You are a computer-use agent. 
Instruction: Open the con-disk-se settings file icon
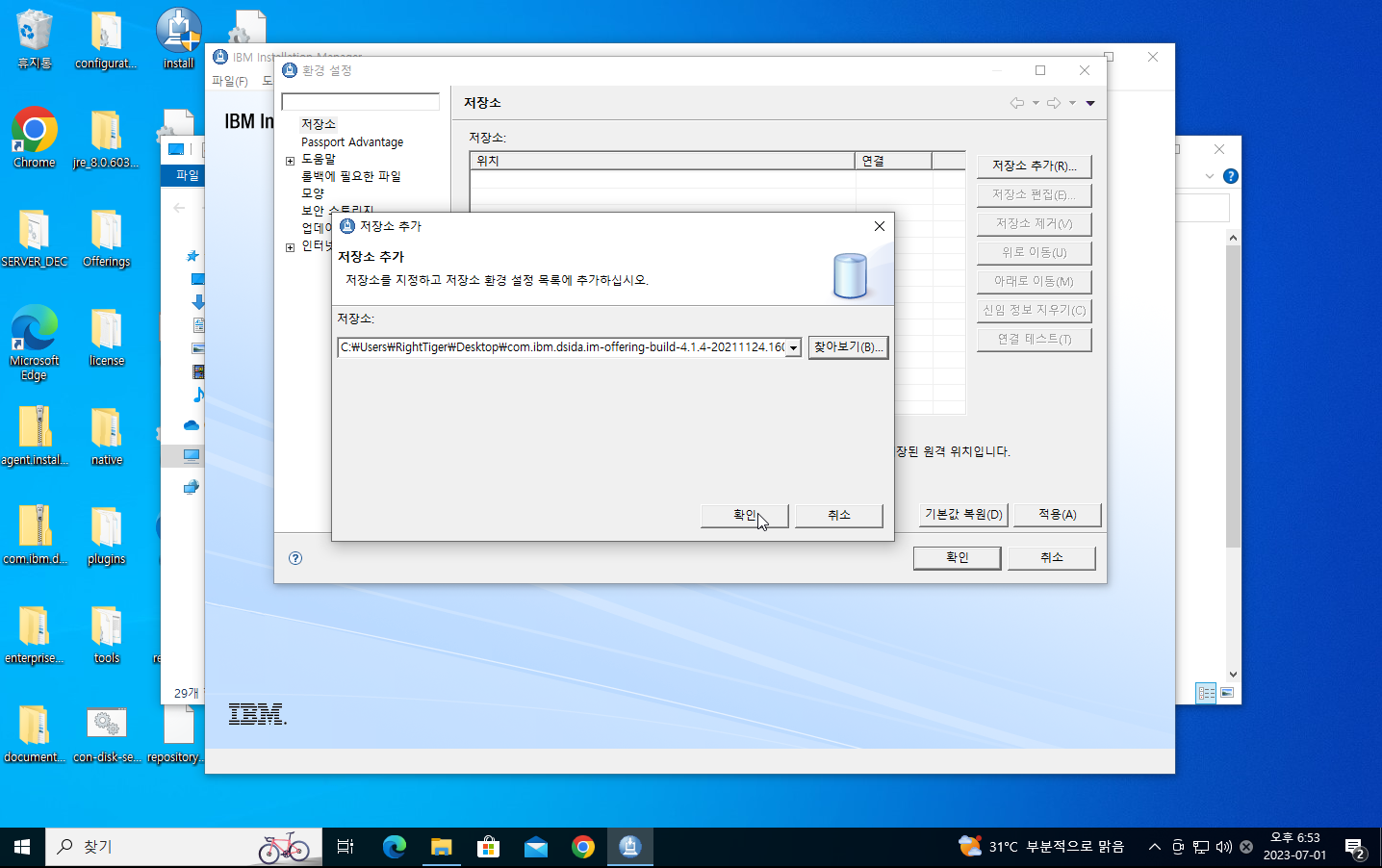pos(106,733)
